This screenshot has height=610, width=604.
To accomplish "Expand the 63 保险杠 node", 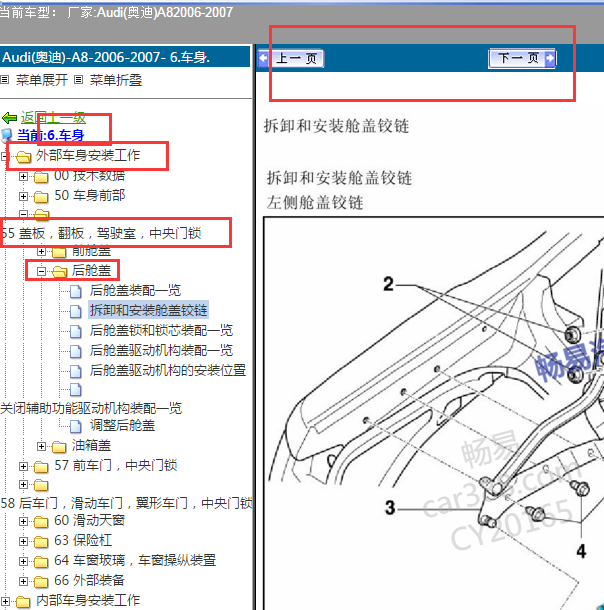I will (23, 541).
